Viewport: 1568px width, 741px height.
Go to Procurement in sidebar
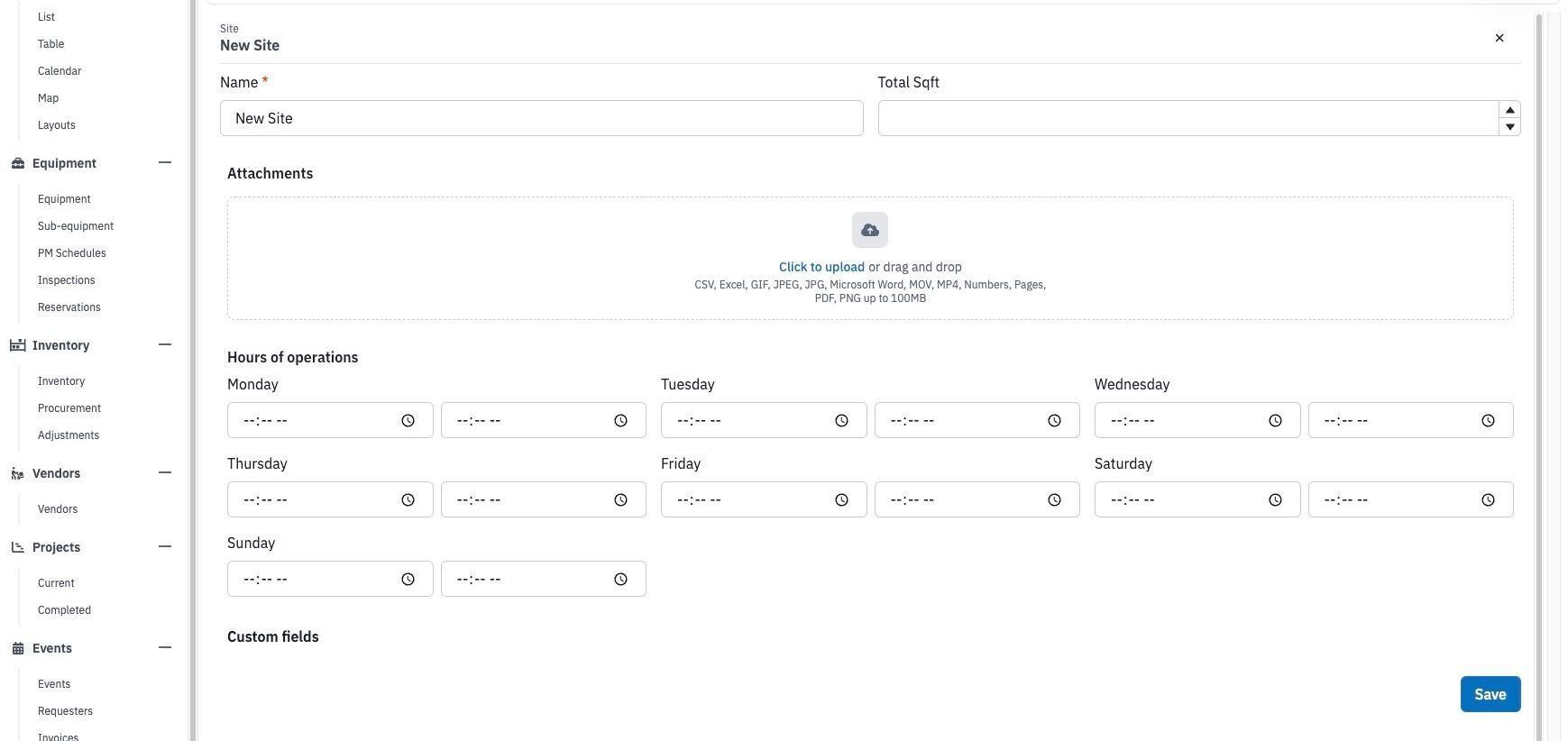point(69,408)
